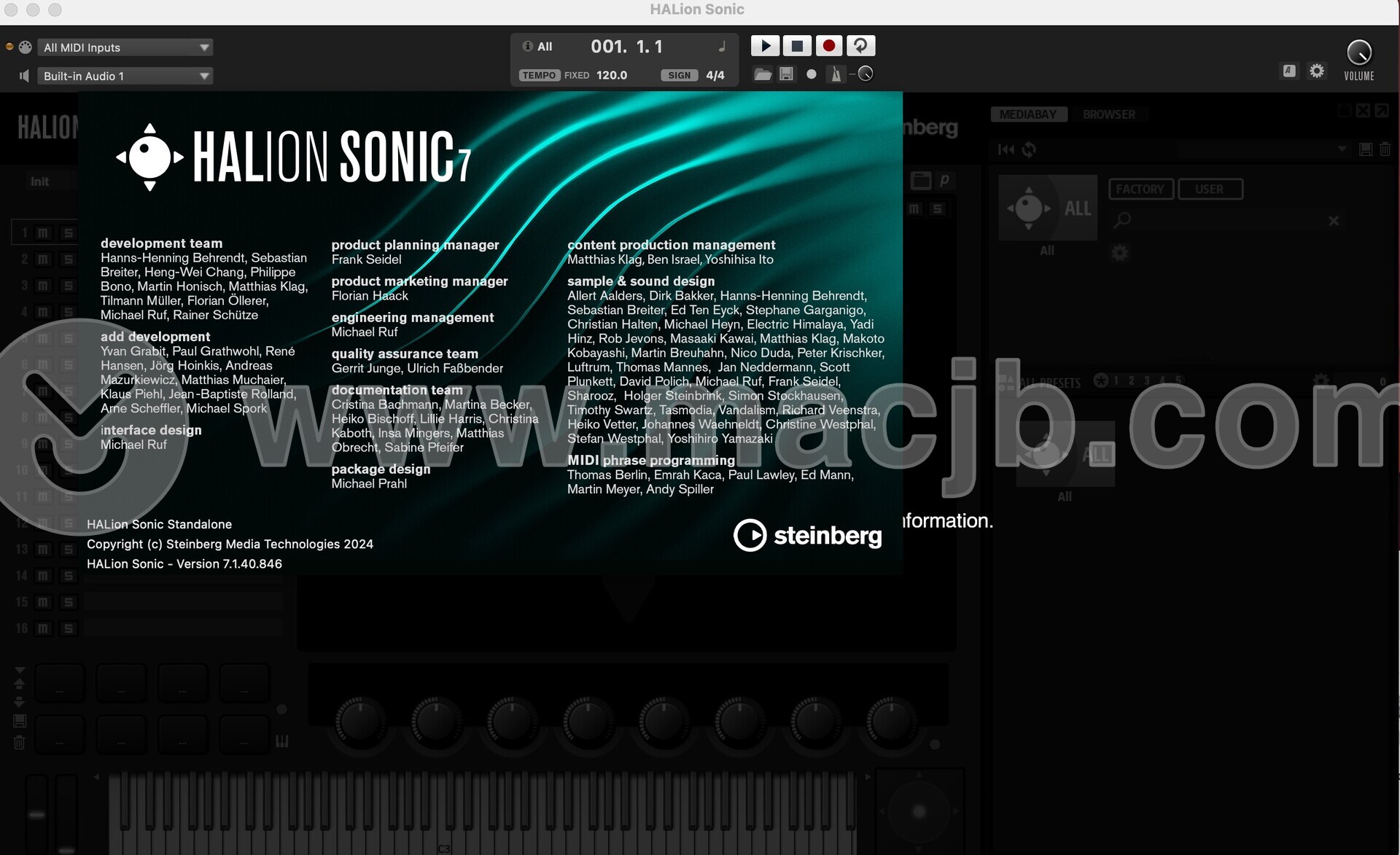Click the 'p' icon beside the folder icon
The height and width of the screenshot is (855, 1400).
coord(944,180)
